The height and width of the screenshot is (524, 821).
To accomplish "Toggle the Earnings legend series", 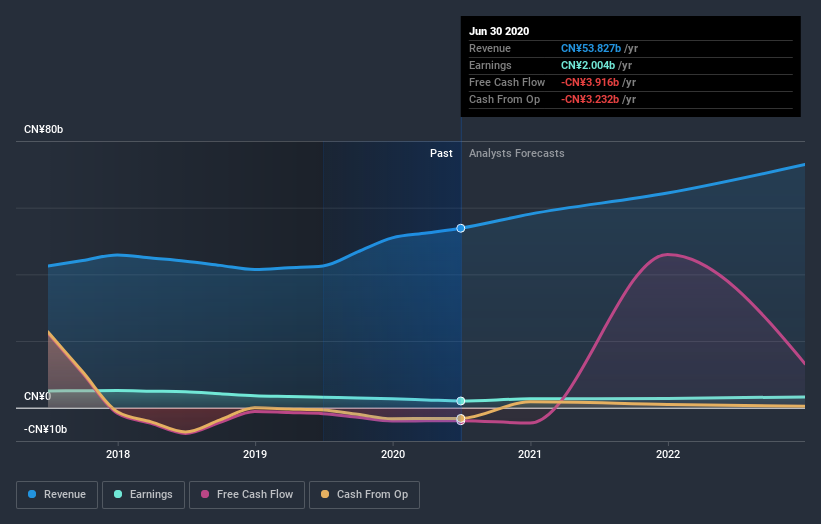I will pyautogui.click(x=143, y=495).
